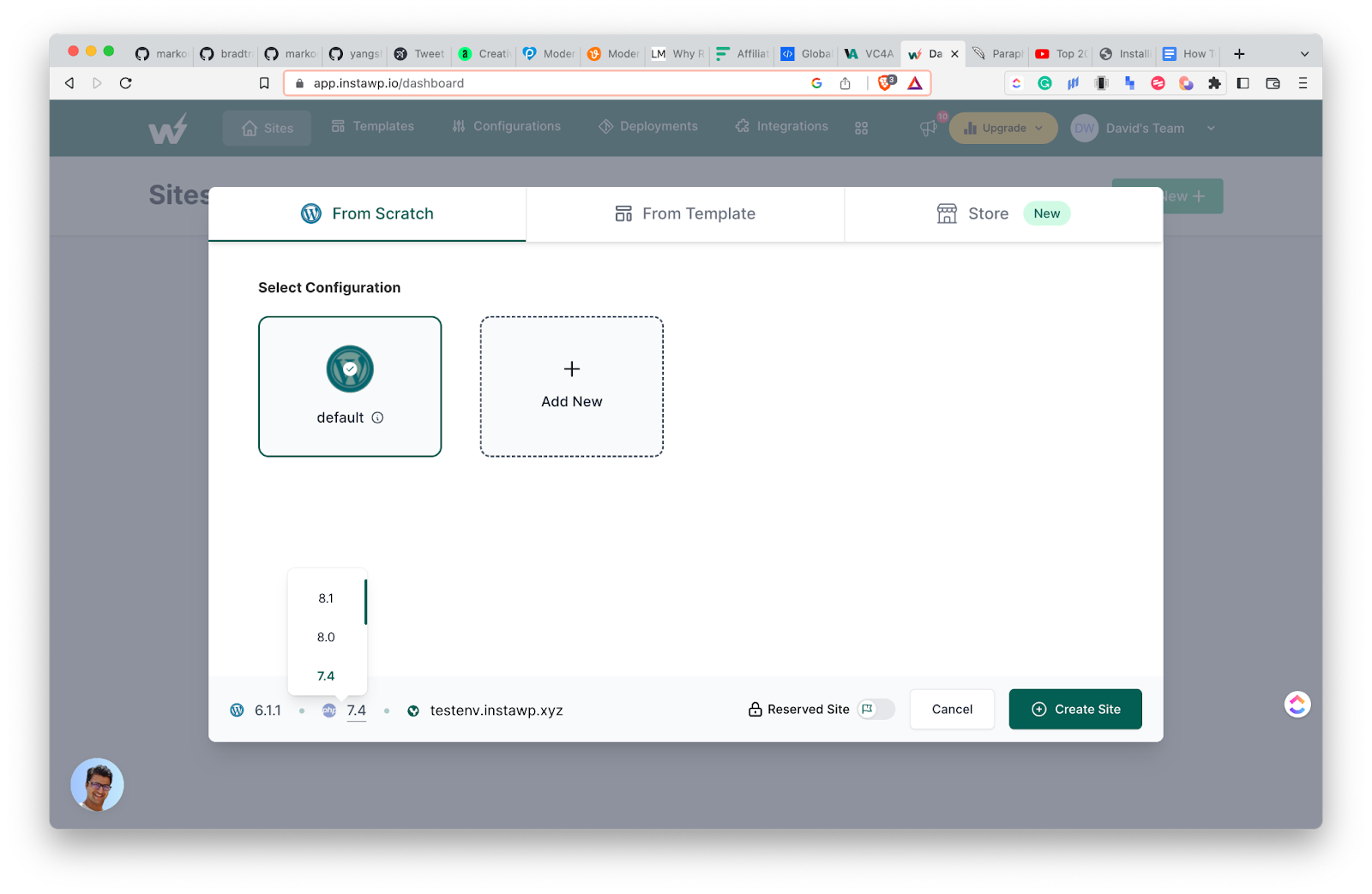Click the DW user avatar
Image resolution: width=1372 pixels, height=894 pixels.
pos(1085,128)
